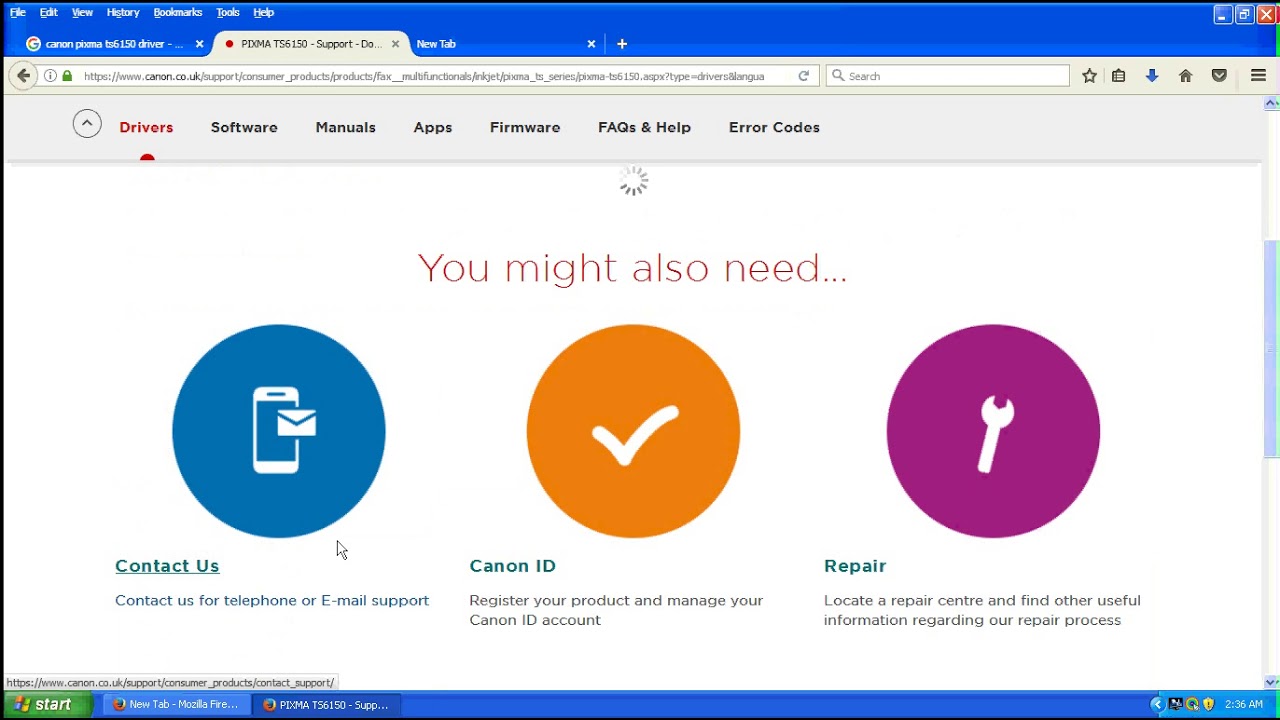Click the blue Contact Us phone icon
The width and height of the screenshot is (1280, 720).
tap(279, 431)
